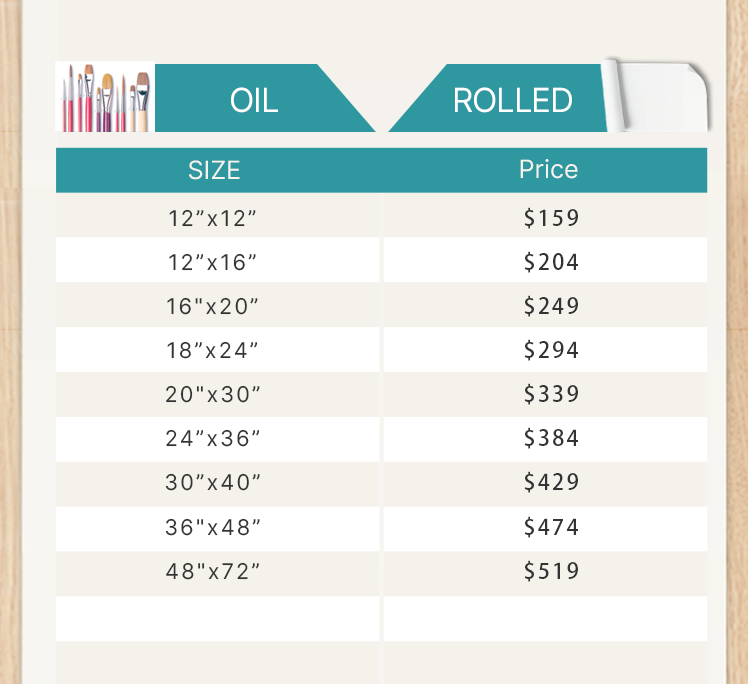Click the paint brushes icon
The height and width of the screenshot is (684, 748).
point(105,98)
